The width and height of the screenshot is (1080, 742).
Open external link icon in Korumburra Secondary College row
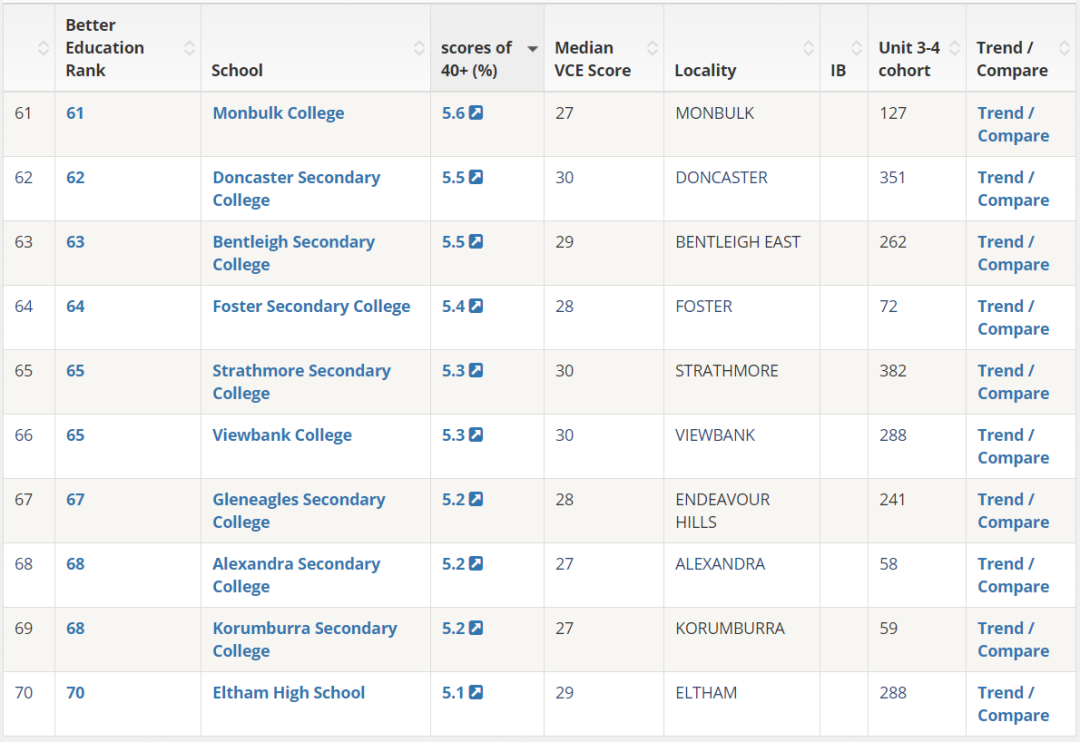pyautogui.click(x=476, y=628)
